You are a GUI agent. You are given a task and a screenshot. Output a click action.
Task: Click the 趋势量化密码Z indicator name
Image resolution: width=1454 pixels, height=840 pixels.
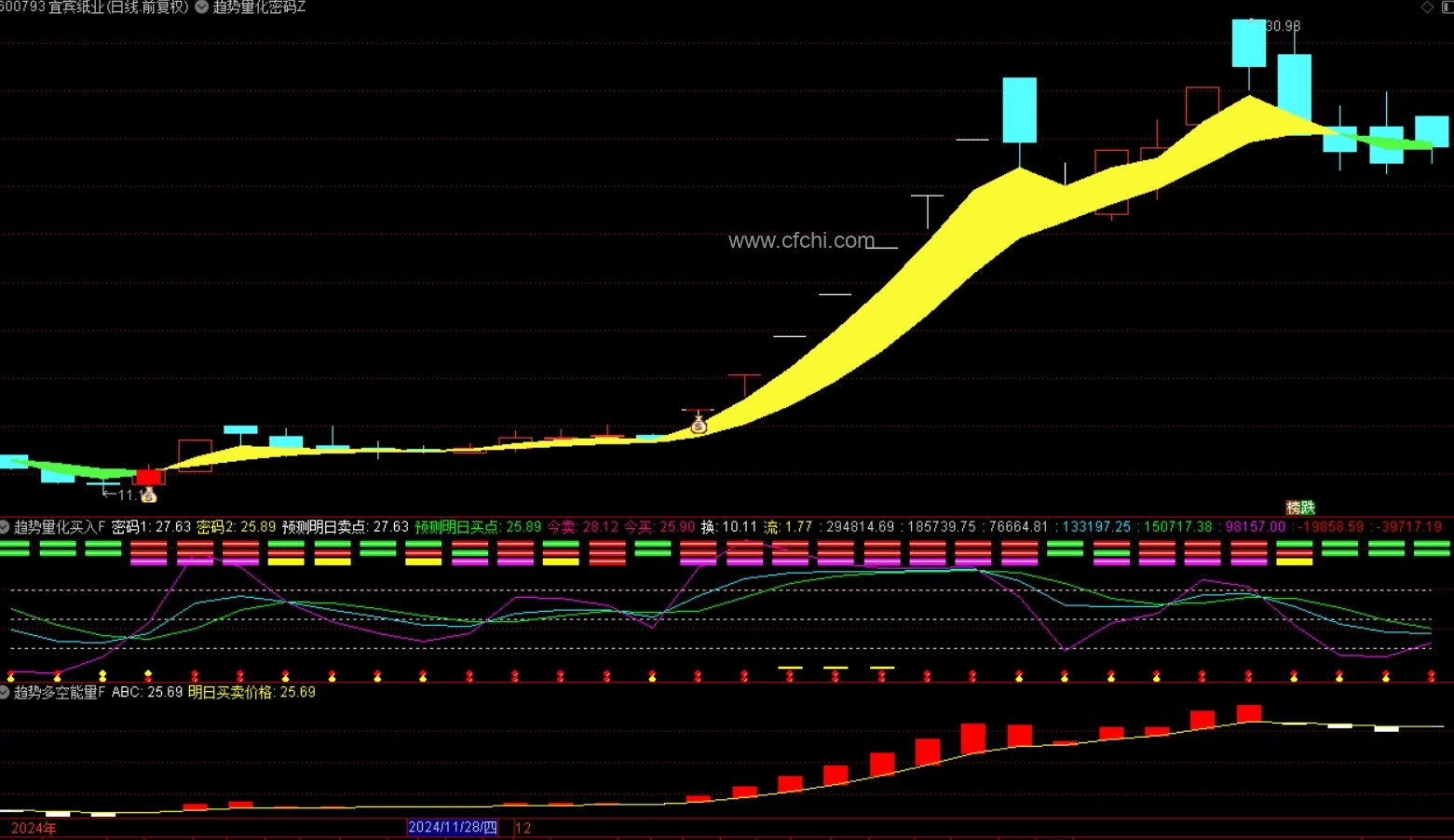[259, 7]
